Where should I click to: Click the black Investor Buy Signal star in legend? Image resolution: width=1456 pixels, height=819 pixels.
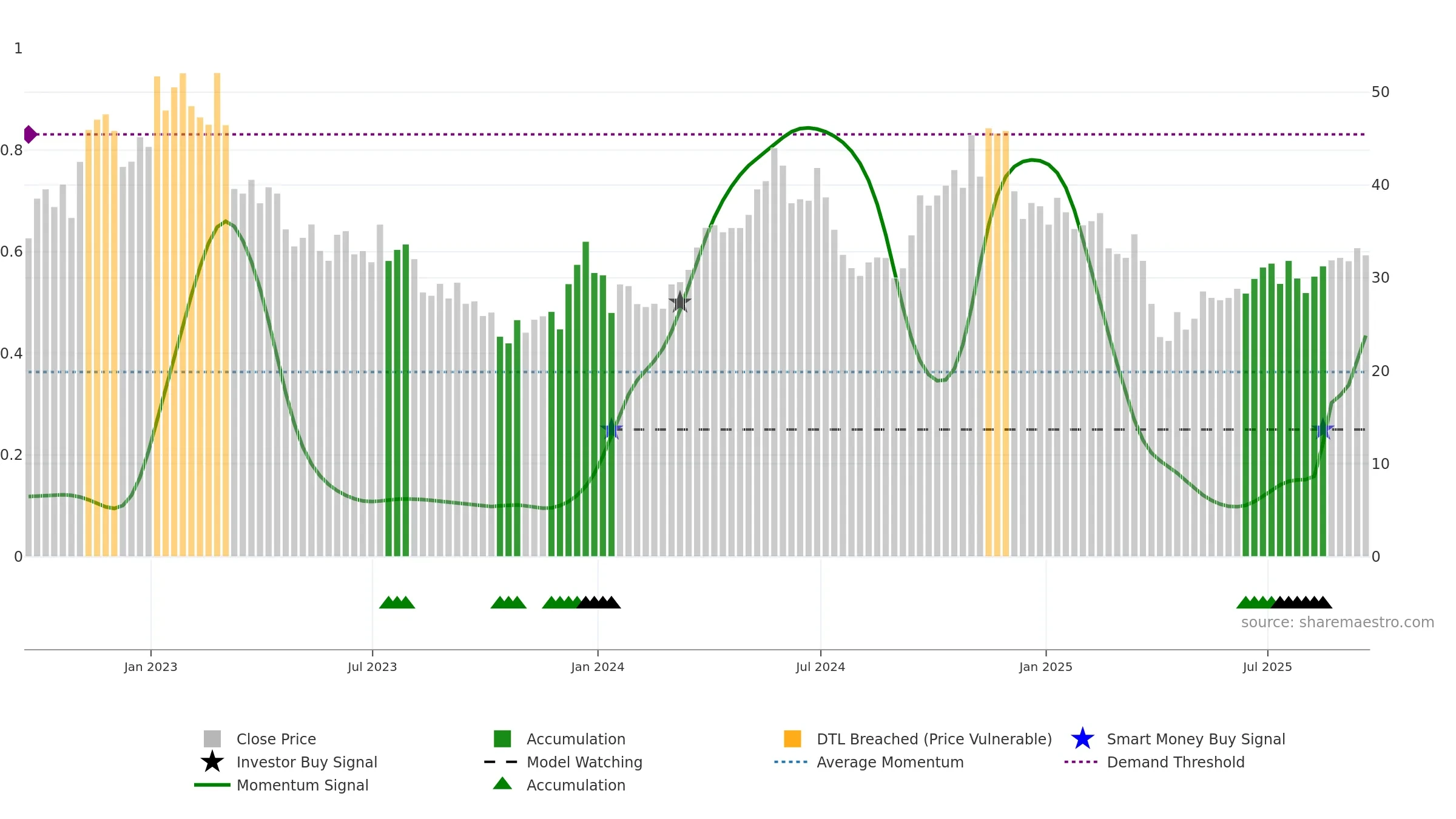click(212, 762)
